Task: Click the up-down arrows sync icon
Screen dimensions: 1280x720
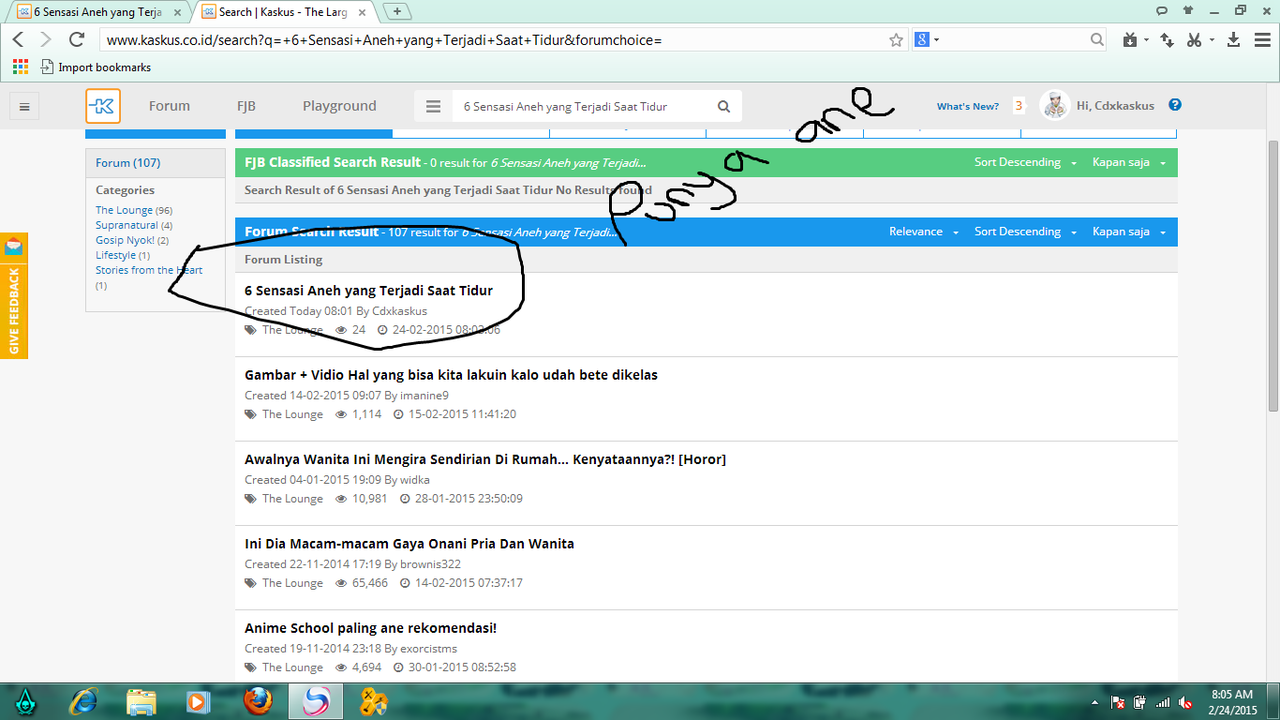Action: point(1167,40)
